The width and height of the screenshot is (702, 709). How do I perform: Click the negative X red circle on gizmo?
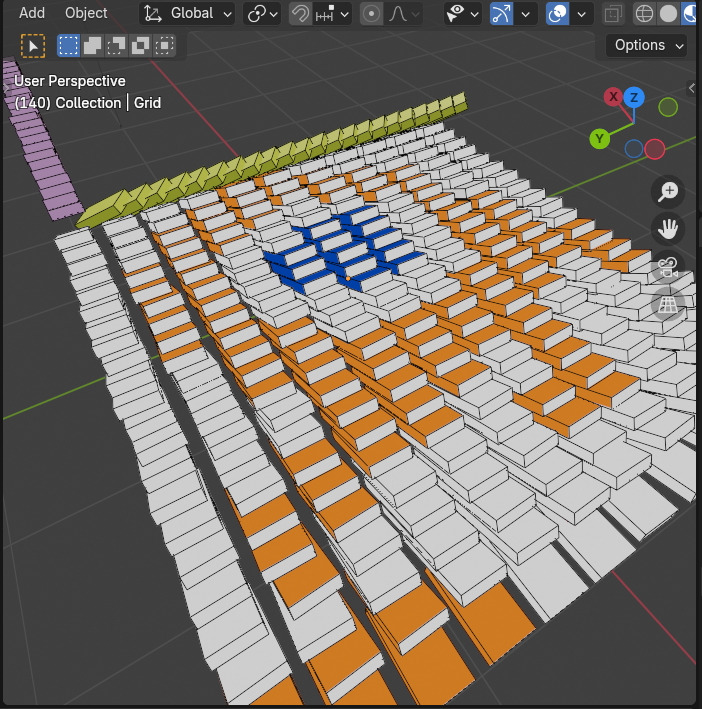point(655,149)
